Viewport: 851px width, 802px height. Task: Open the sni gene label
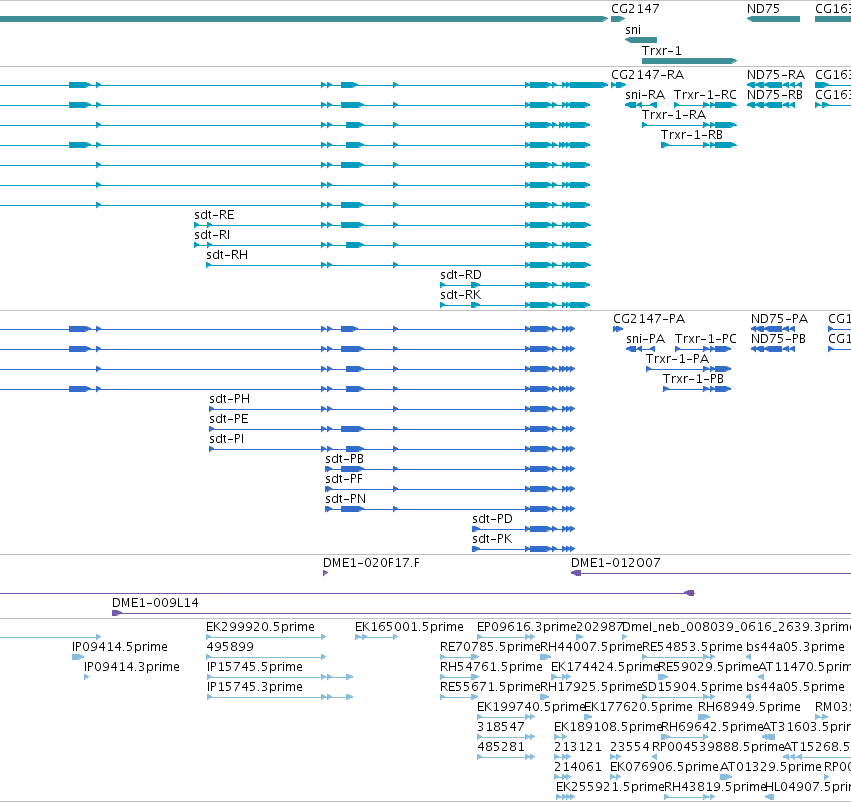633,30
